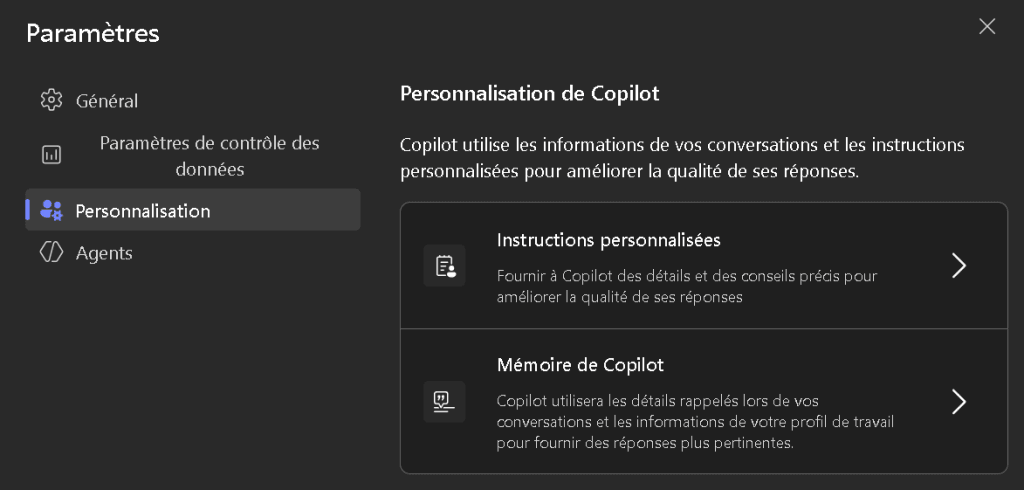Click the data controls chart icon
This screenshot has width=1024, height=490.
51,155
